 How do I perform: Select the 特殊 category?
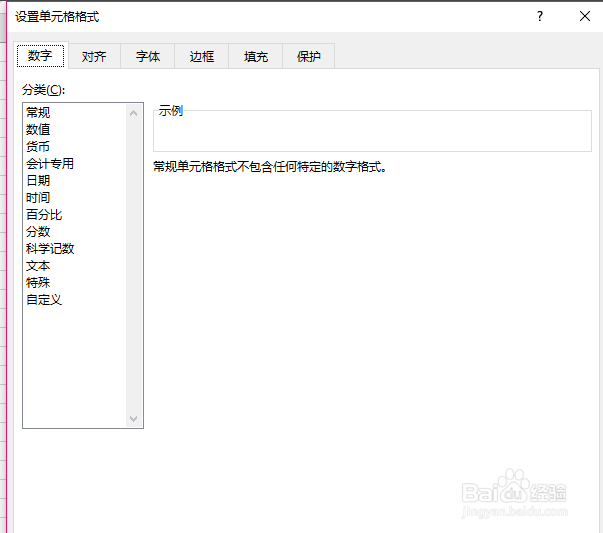coord(38,283)
